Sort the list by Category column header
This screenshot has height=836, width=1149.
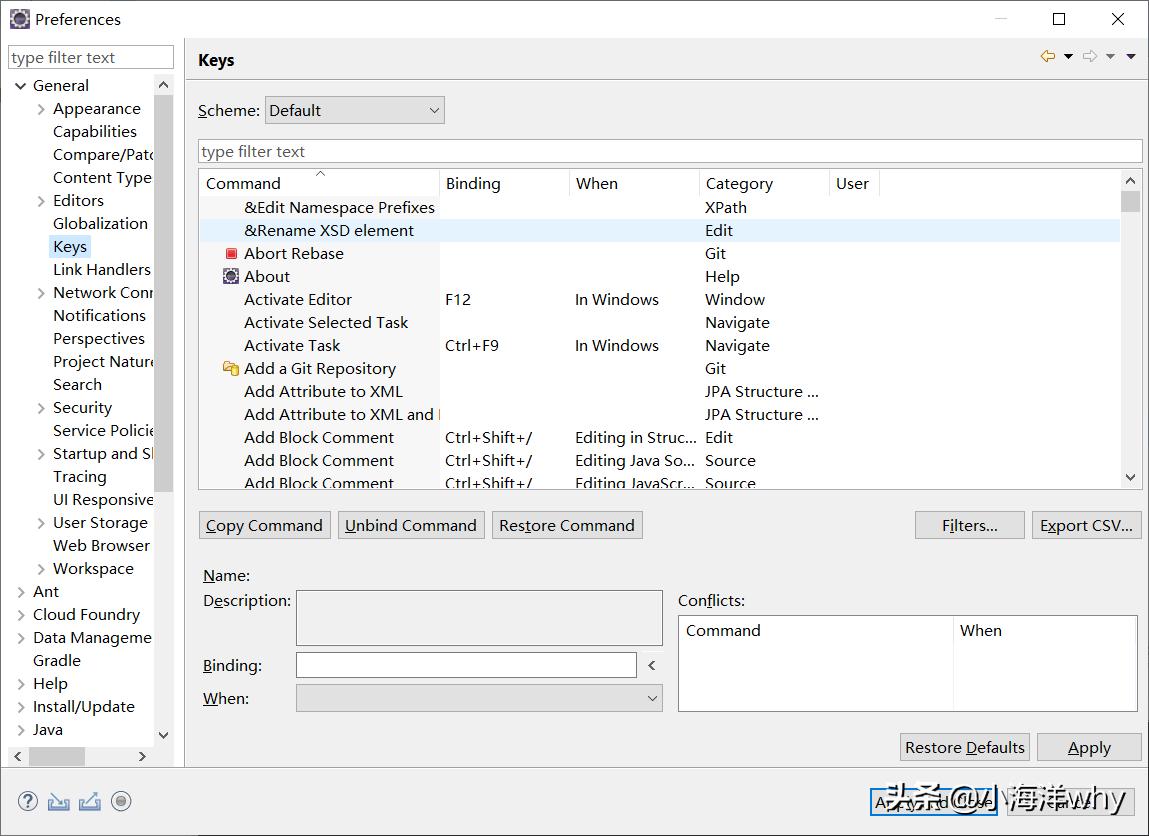click(x=739, y=184)
